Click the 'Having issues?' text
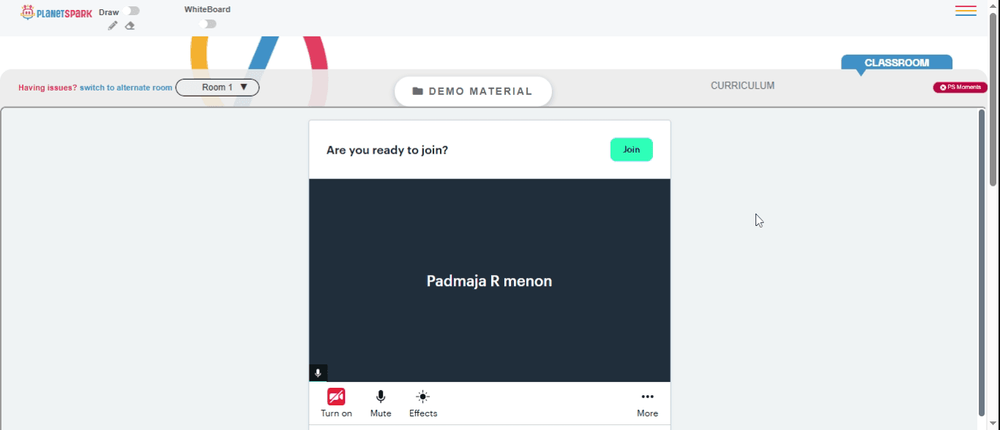Viewport: 1000px width, 430px height. 48,88
